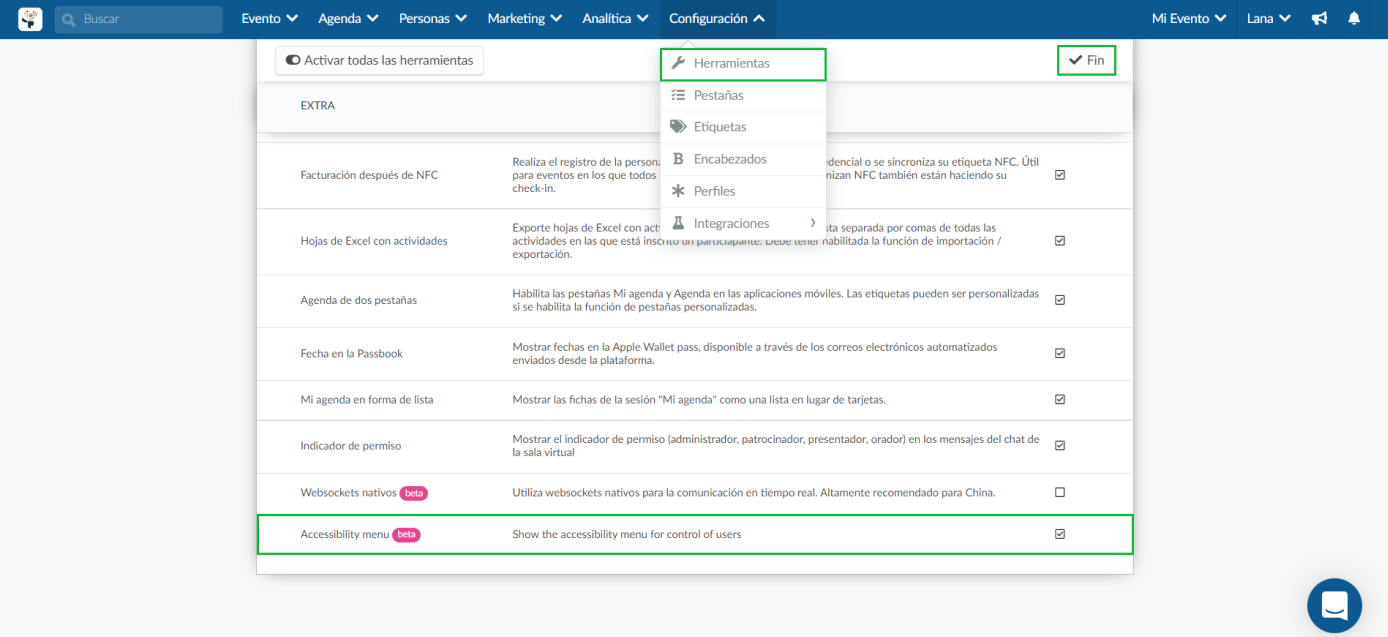Screen dimensions: 1388x637
Task: Click the Indicador de permiso label
Action: 351,446
